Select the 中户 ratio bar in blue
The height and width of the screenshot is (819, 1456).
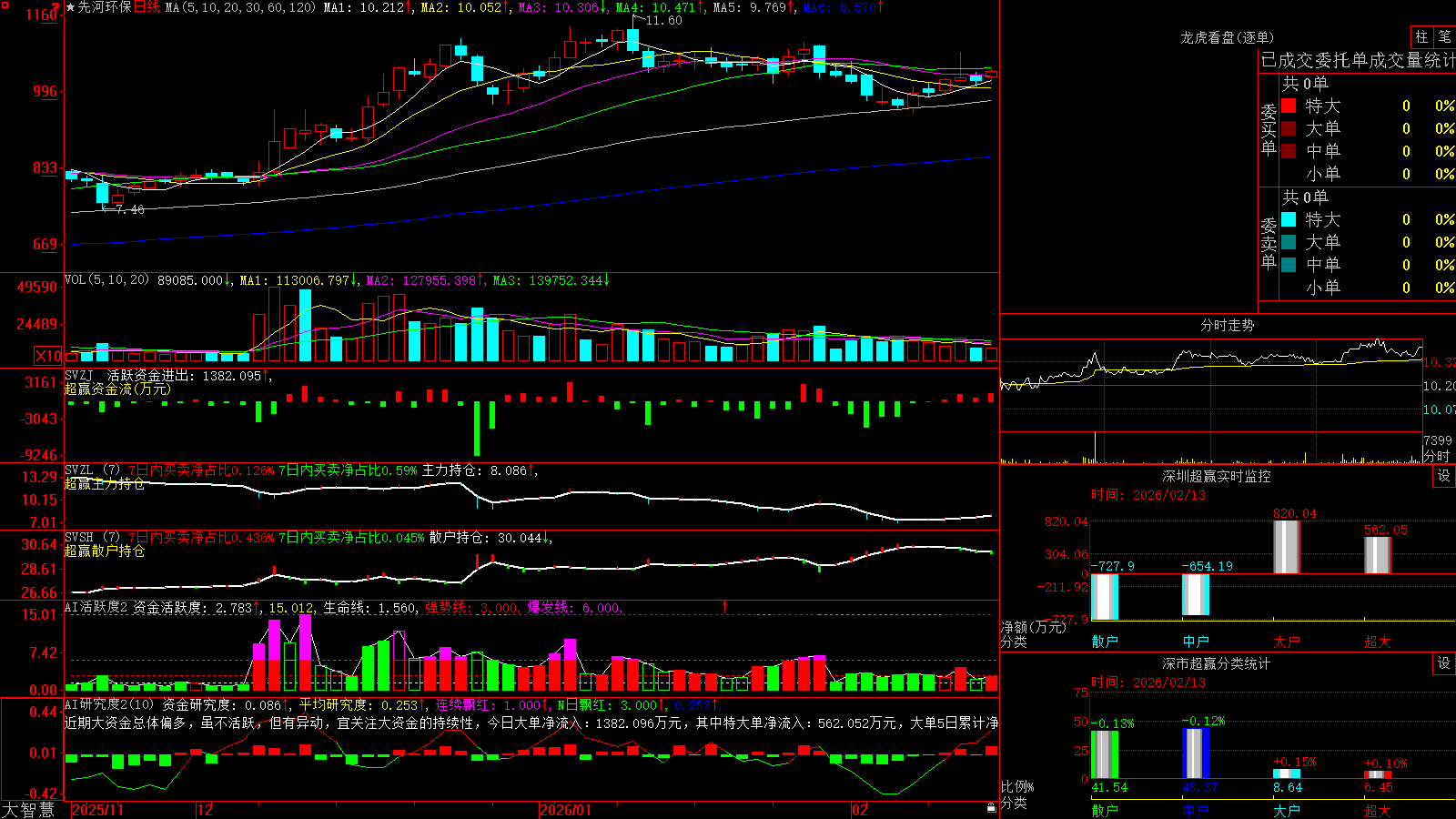(1195, 753)
